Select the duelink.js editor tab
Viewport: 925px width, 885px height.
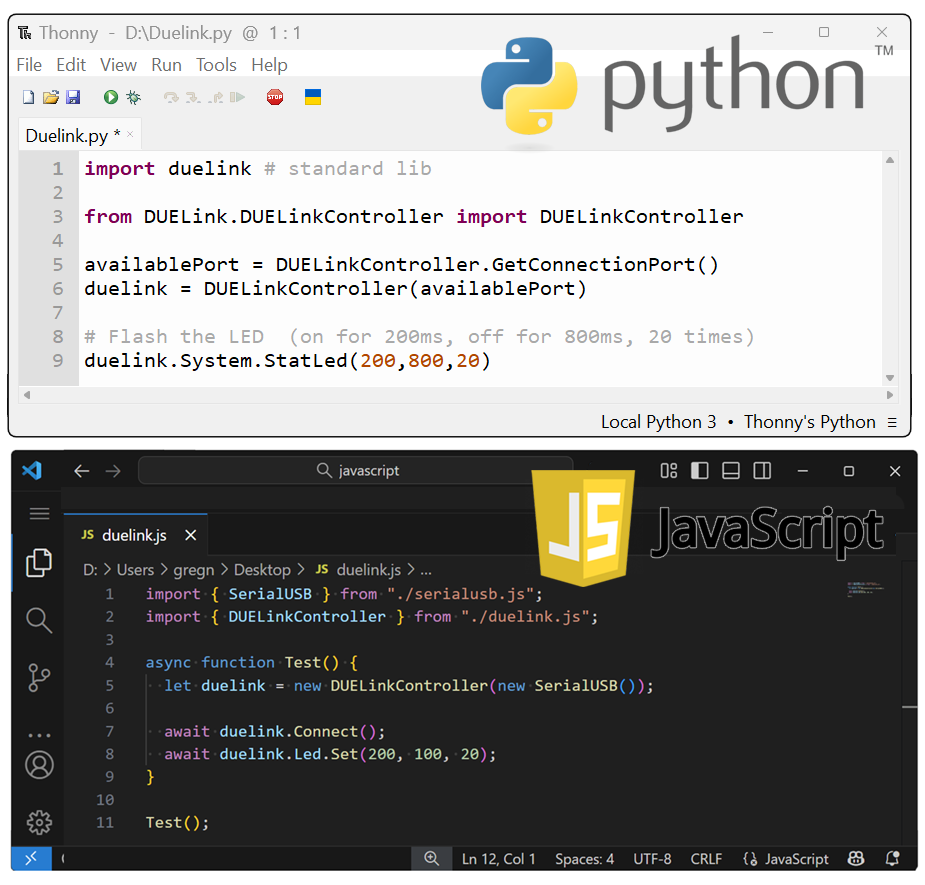click(x=134, y=535)
